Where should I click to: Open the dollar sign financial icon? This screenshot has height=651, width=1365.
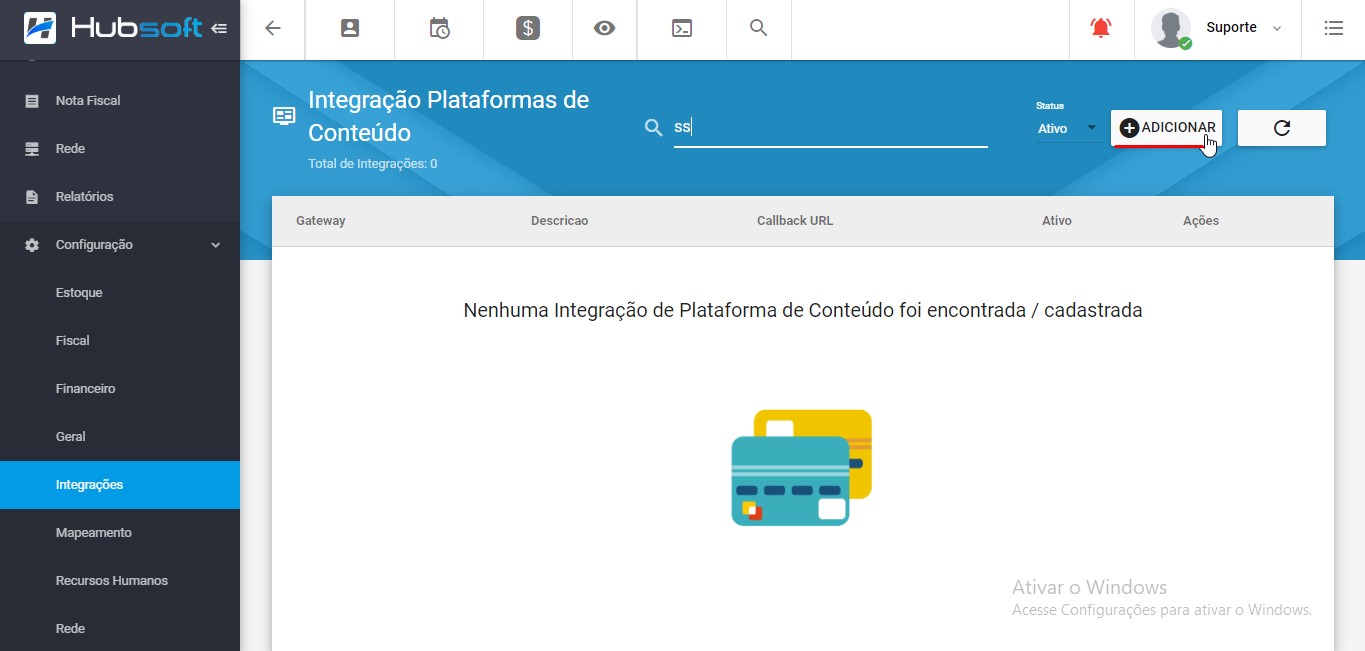click(528, 28)
